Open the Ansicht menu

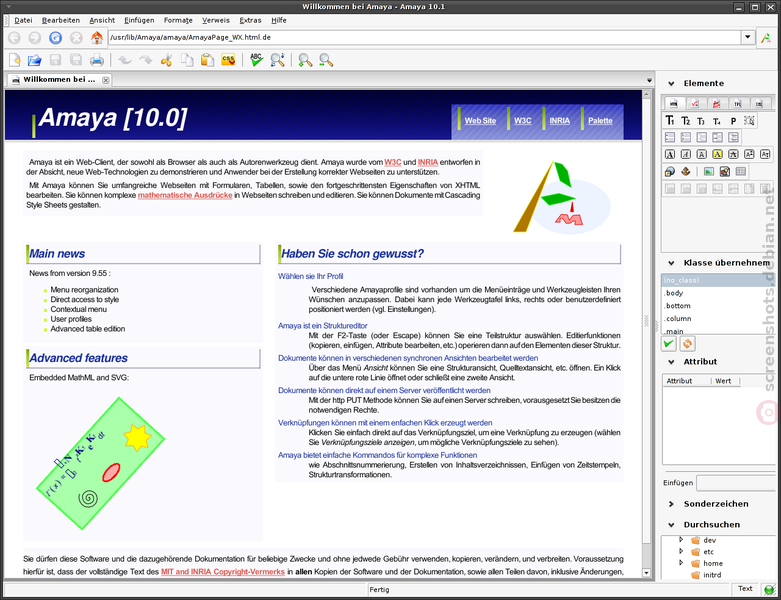pos(102,20)
